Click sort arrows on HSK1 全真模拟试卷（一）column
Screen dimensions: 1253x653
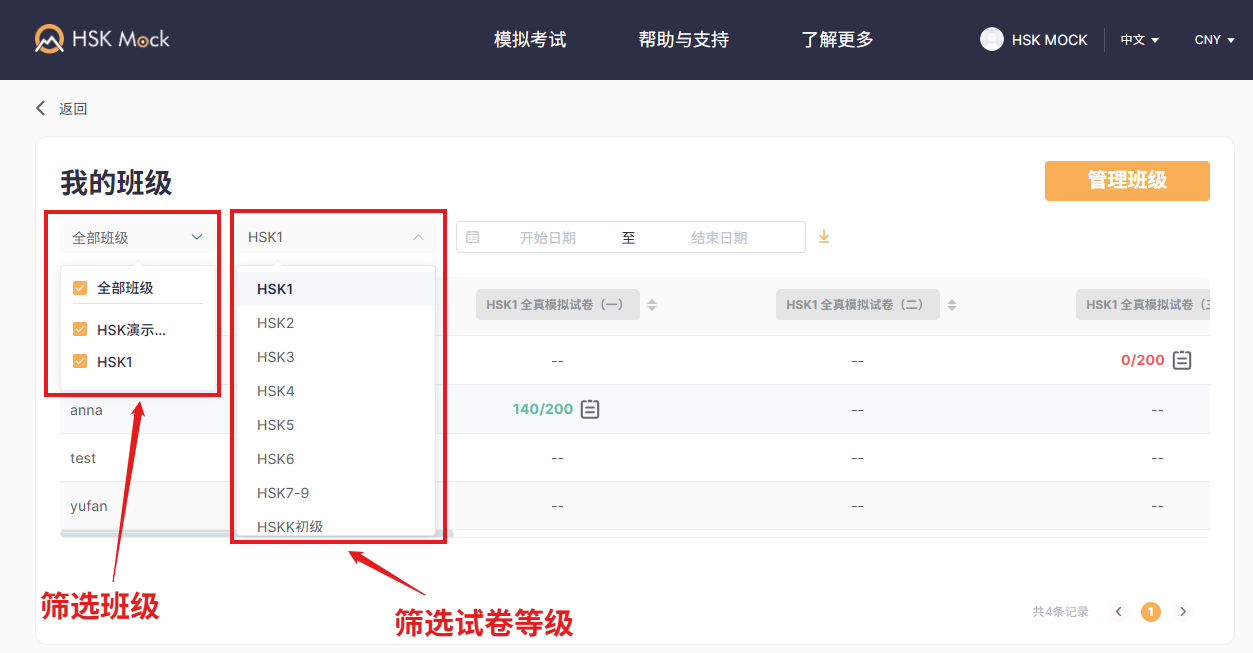pos(651,304)
